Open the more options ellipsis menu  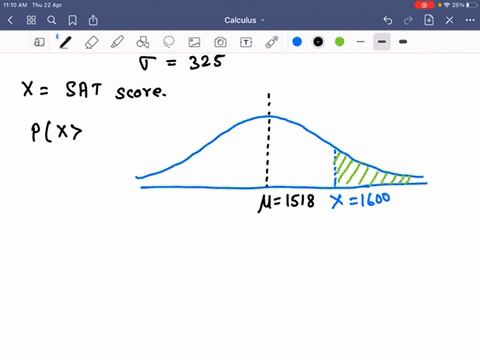[470, 20]
